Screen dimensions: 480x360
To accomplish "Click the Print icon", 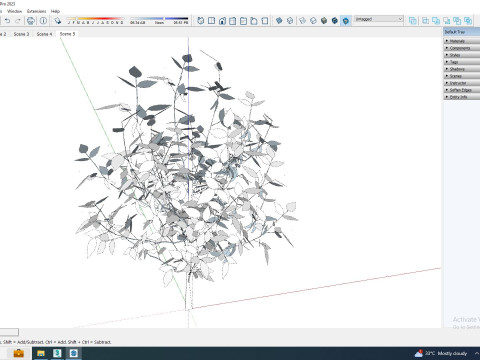I will (31, 21).
